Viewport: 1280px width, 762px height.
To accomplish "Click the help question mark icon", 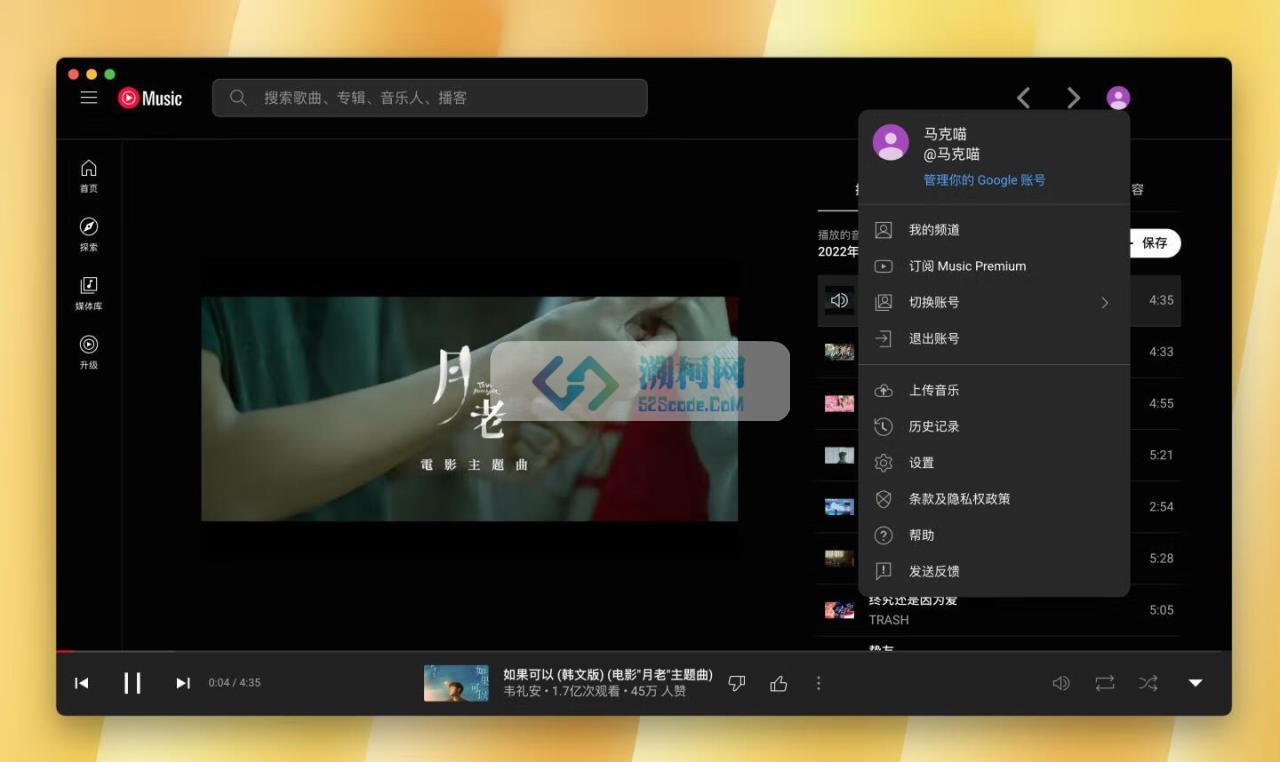I will point(883,535).
